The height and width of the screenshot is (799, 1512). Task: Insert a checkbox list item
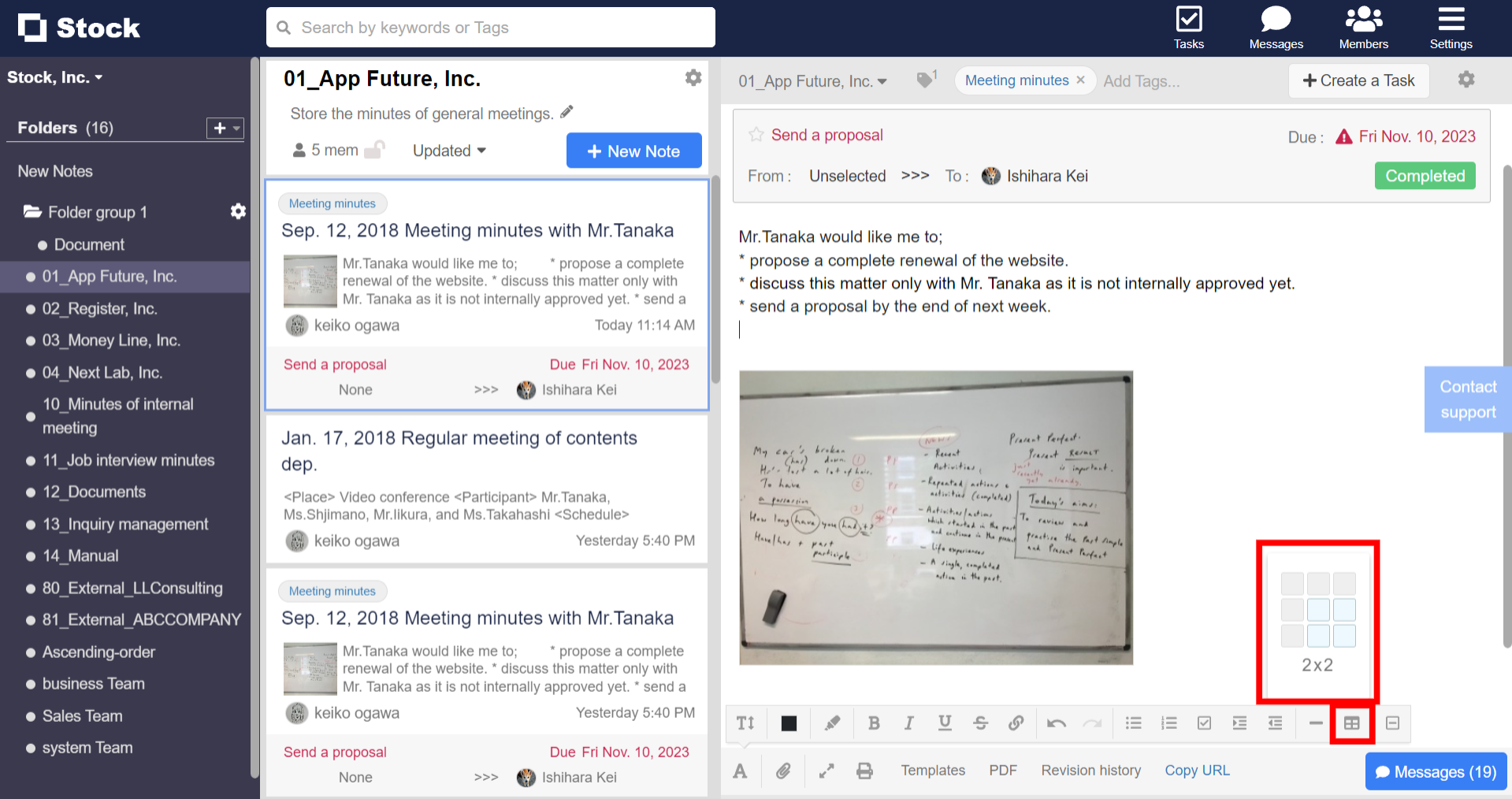click(1204, 723)
